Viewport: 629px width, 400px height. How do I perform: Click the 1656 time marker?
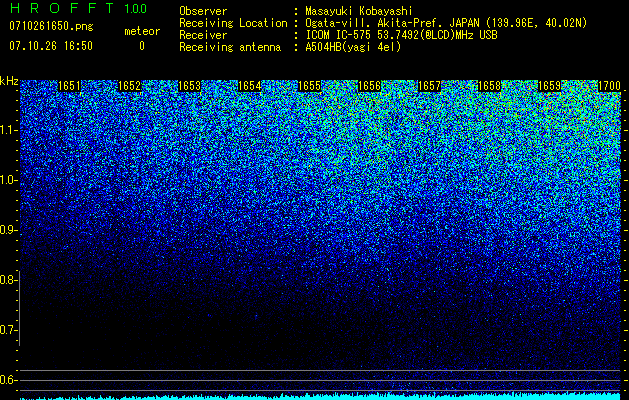click(x=369, y=86)
